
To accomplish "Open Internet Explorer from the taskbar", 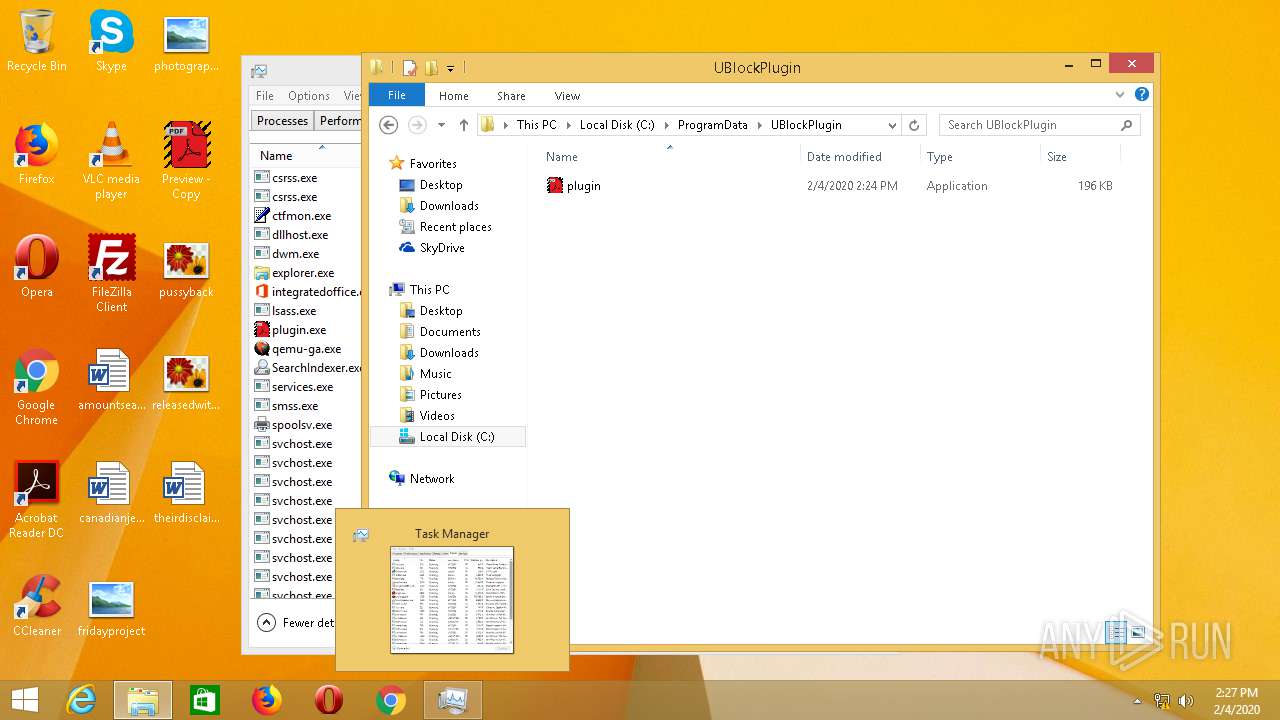I will tap(81, 700).
